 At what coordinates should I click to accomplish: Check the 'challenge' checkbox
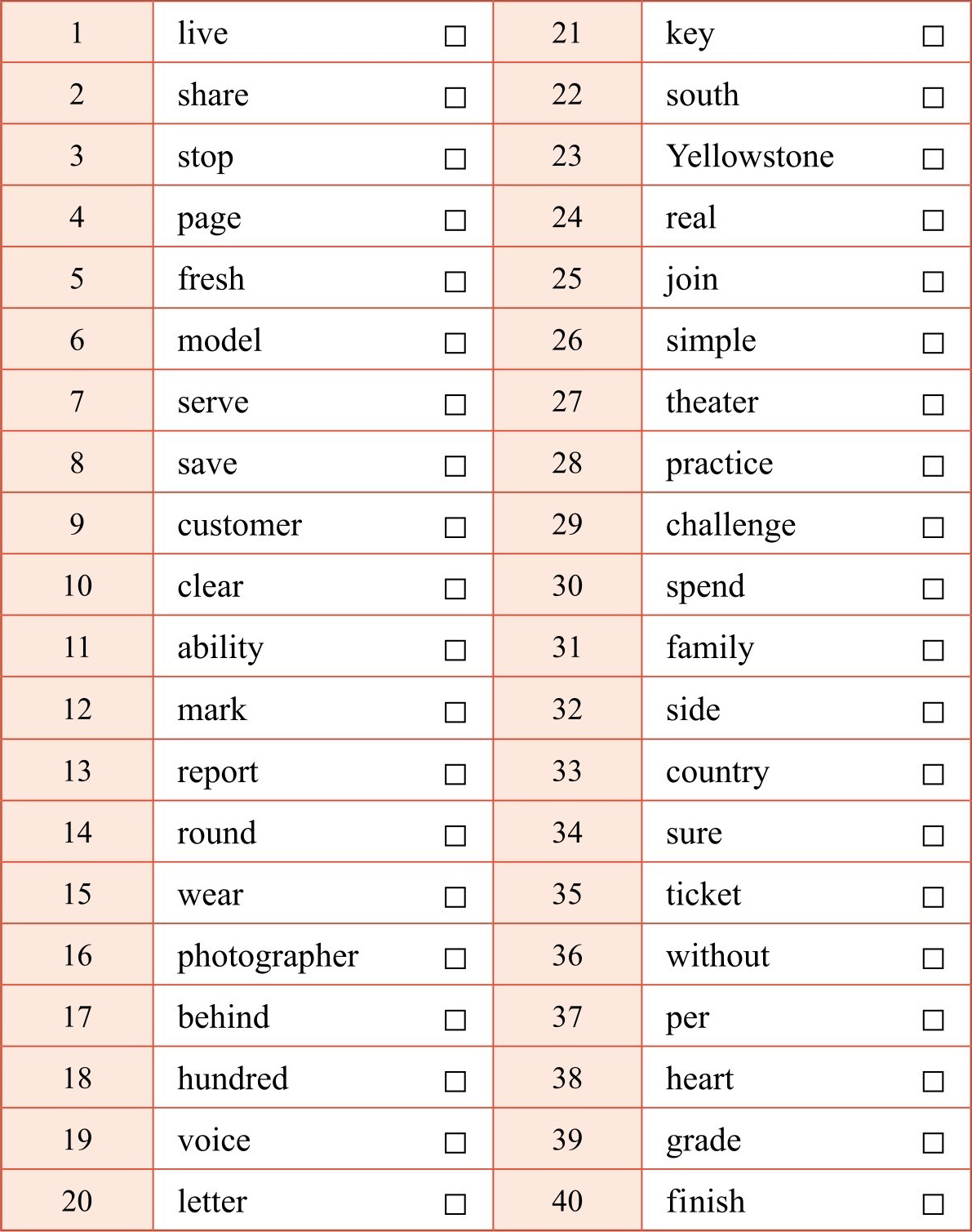933,527
